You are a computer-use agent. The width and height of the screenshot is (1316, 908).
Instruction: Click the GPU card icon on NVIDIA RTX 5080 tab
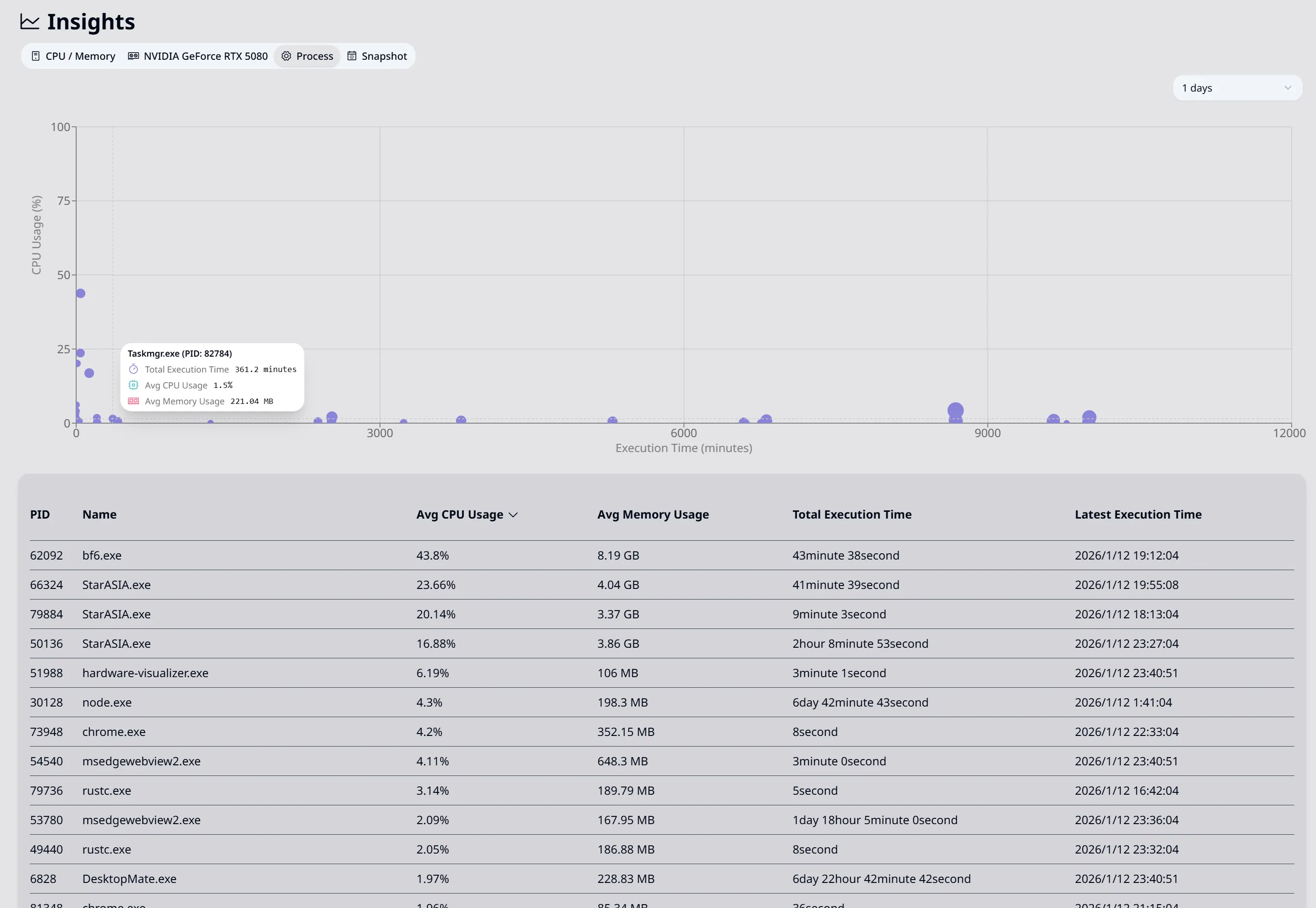tap(133, 56)
